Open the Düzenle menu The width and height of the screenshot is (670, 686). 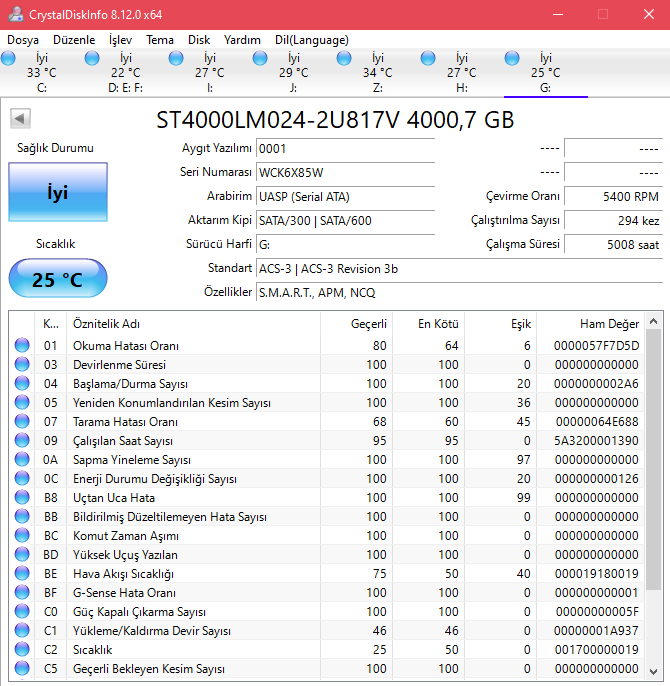tap(74, 40)
